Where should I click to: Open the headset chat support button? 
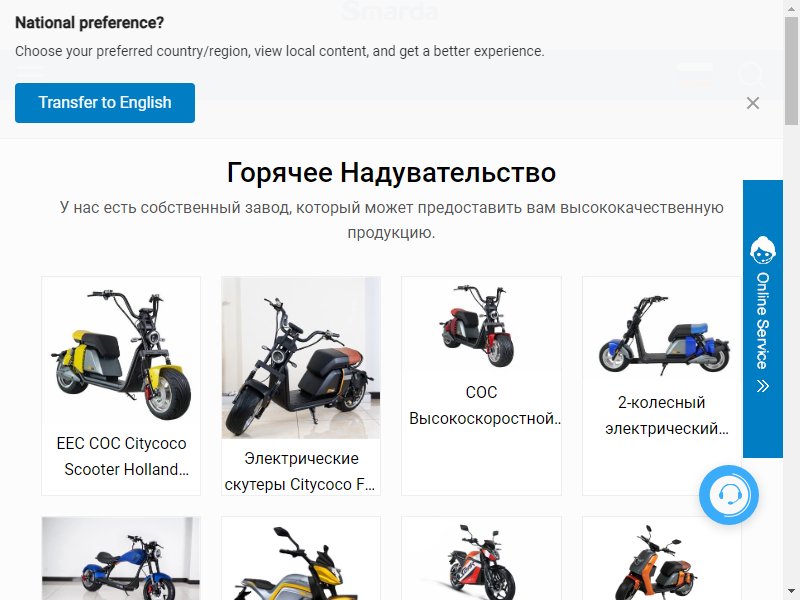pos(729,495)
